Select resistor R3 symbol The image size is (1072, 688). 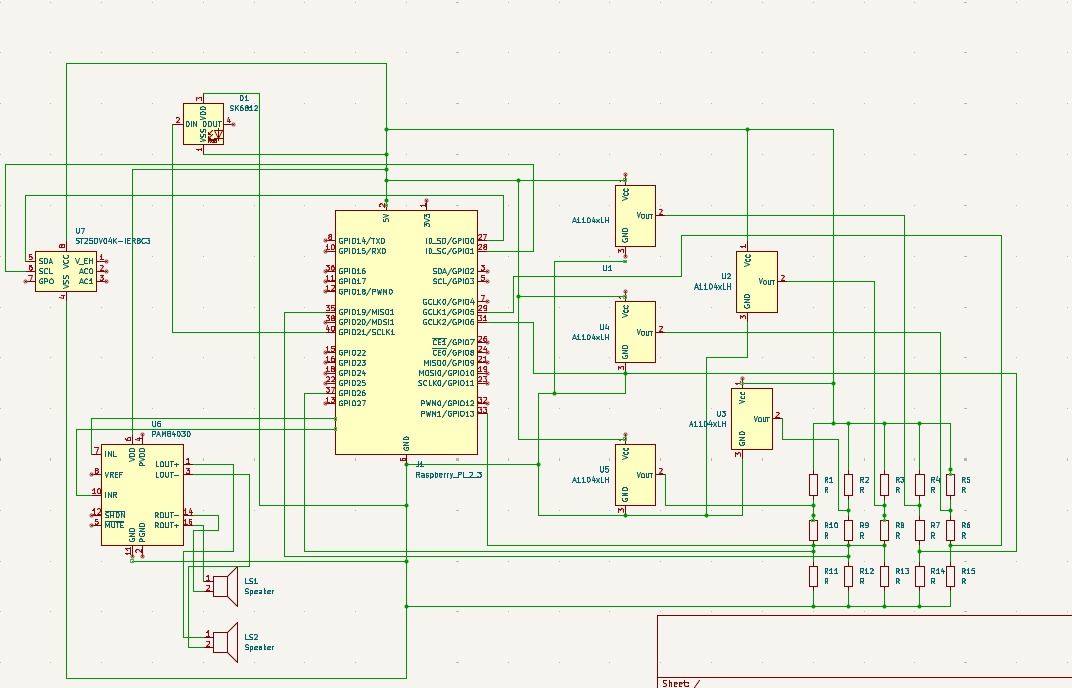pos(884,485)
